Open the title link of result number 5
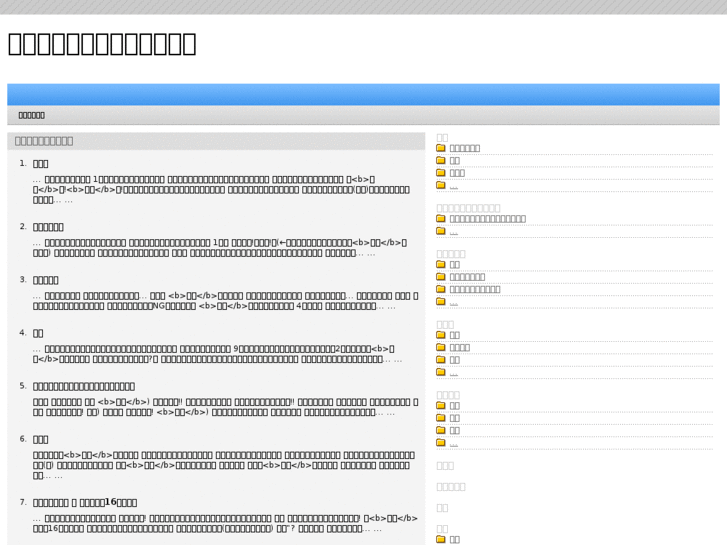727x545 pixels. 84,386
